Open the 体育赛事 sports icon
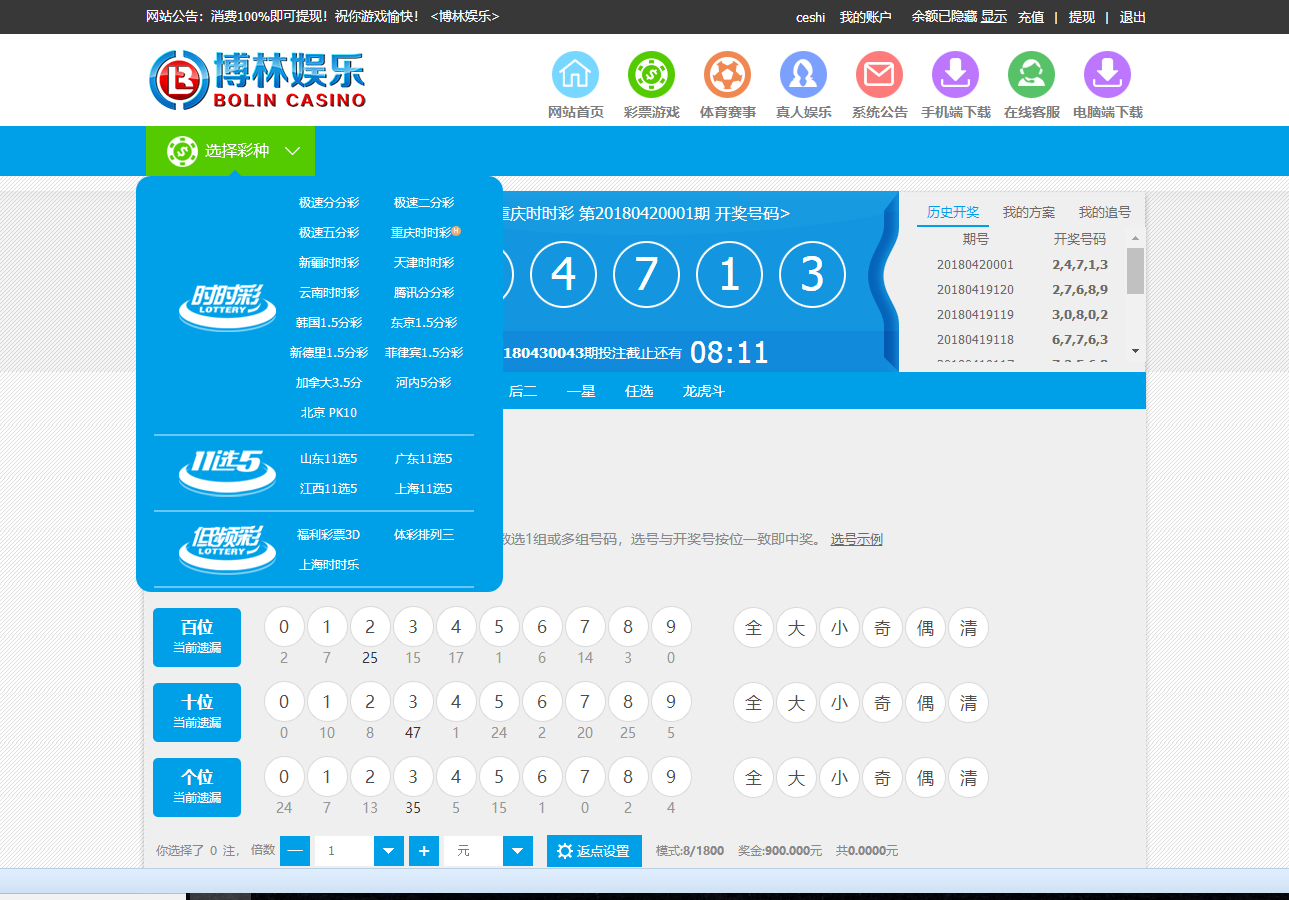The image size is (1289, 900). [727, 76]
